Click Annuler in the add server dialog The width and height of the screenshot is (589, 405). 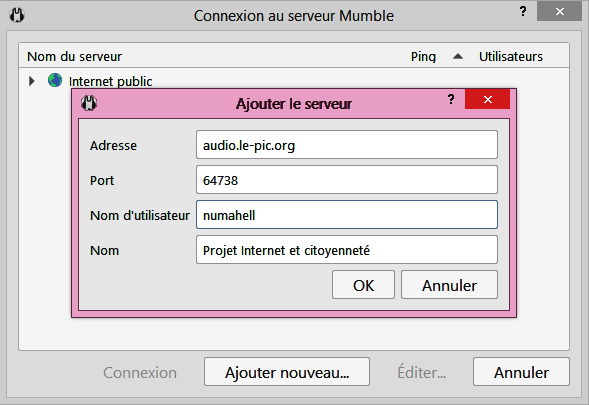pos(449,285)
